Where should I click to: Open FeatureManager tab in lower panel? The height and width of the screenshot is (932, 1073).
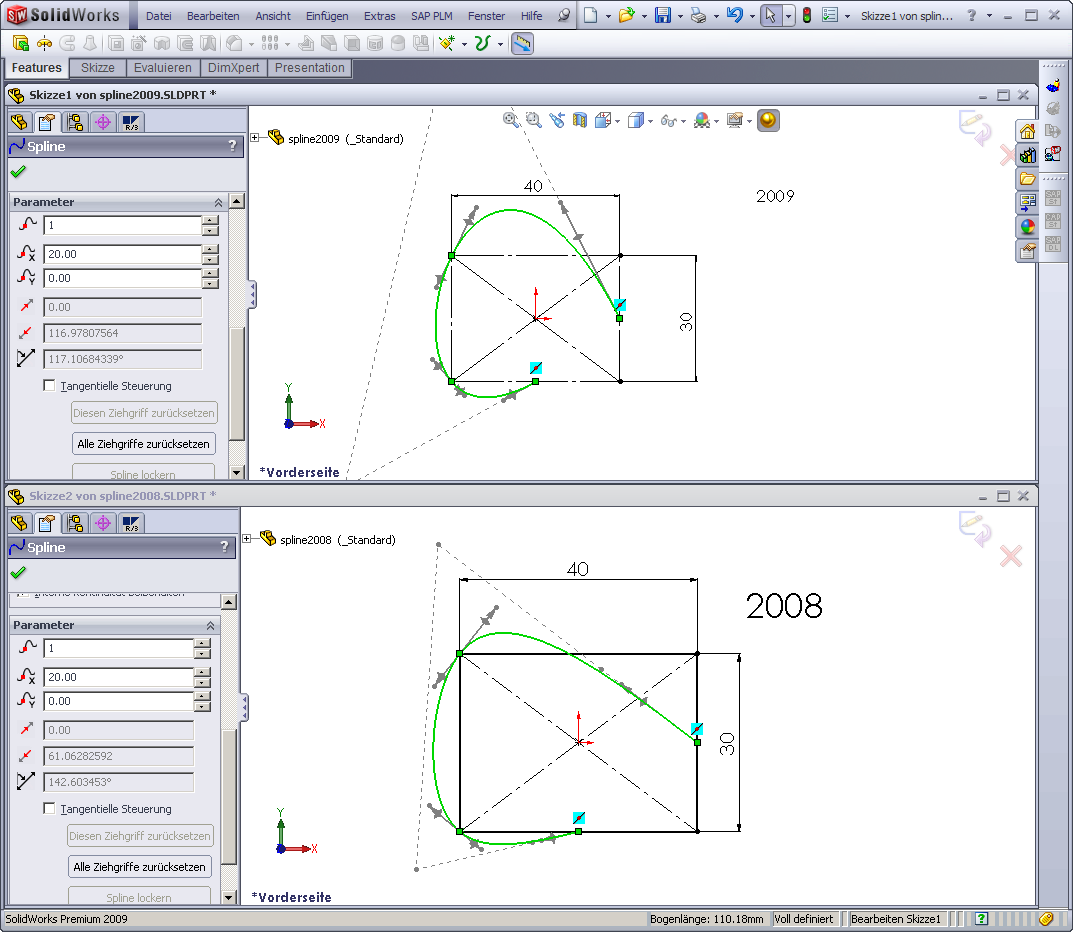point(19,523)
